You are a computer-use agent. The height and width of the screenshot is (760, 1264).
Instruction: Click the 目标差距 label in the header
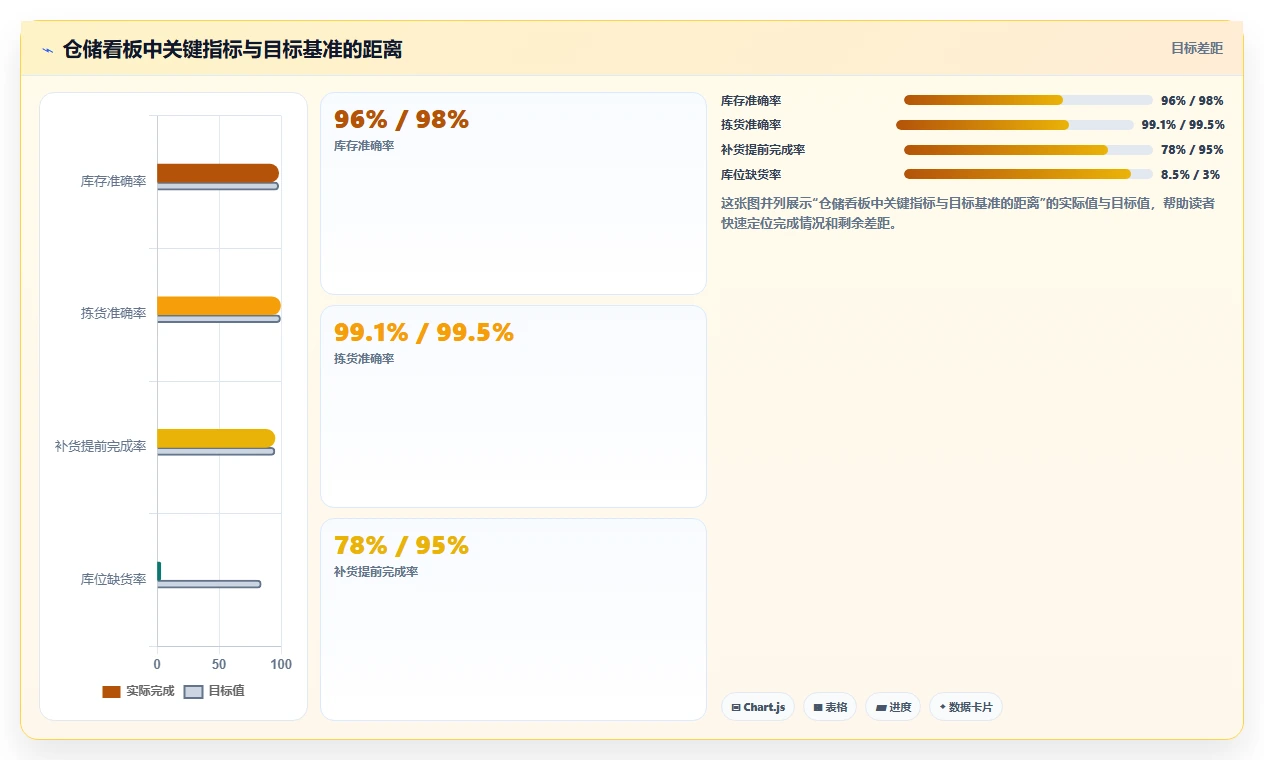[x=1197, y=48]
